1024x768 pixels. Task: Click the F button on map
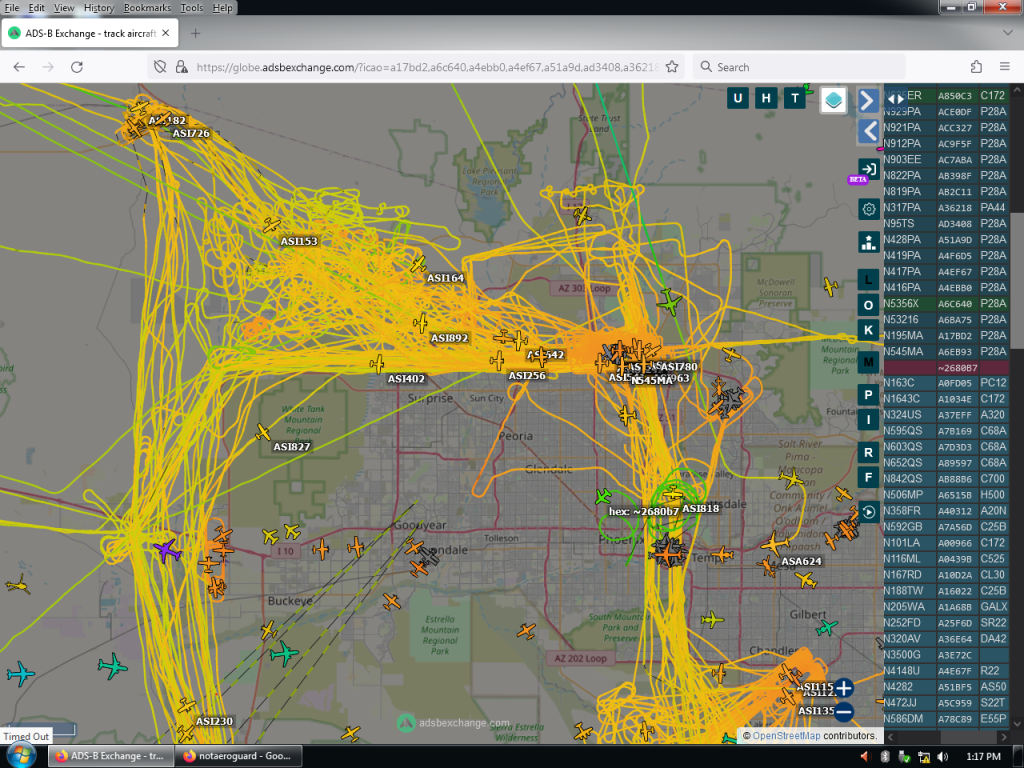click(x=868, y=477)
